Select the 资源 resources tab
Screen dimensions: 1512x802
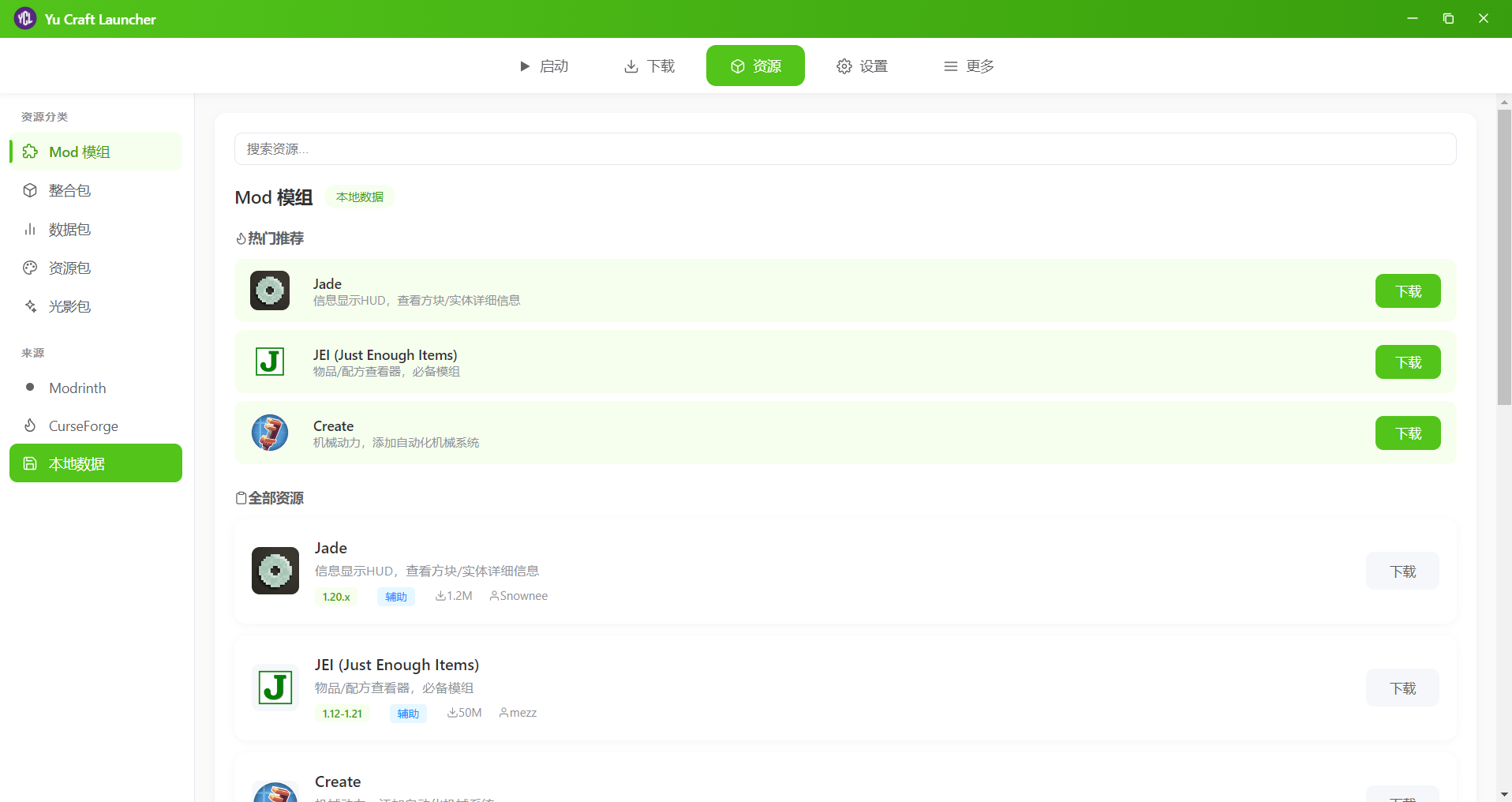tap(755, 66)
